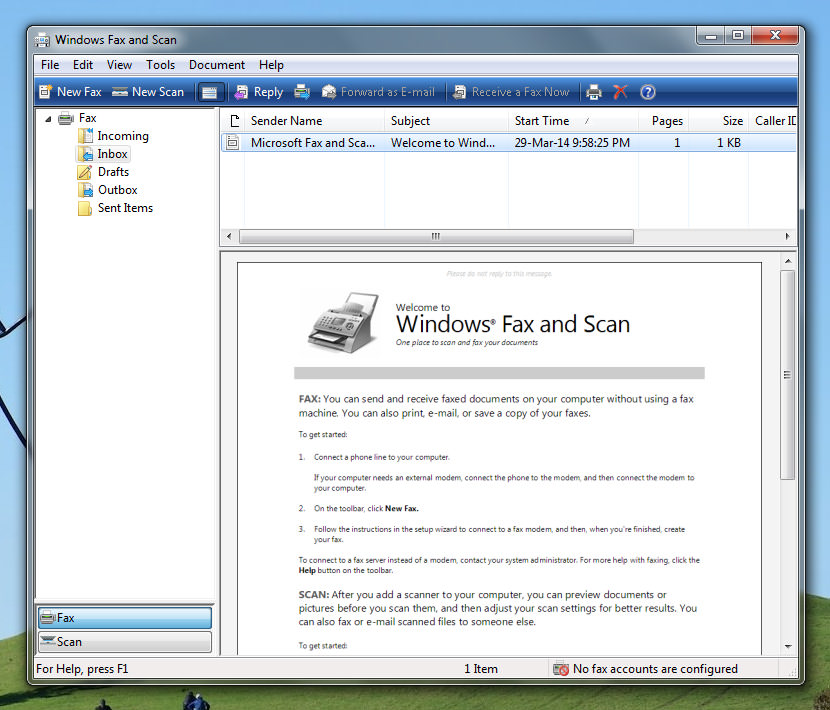Click "For Help, press F1" status text
The image size is (830, 710).
[82, 669]
